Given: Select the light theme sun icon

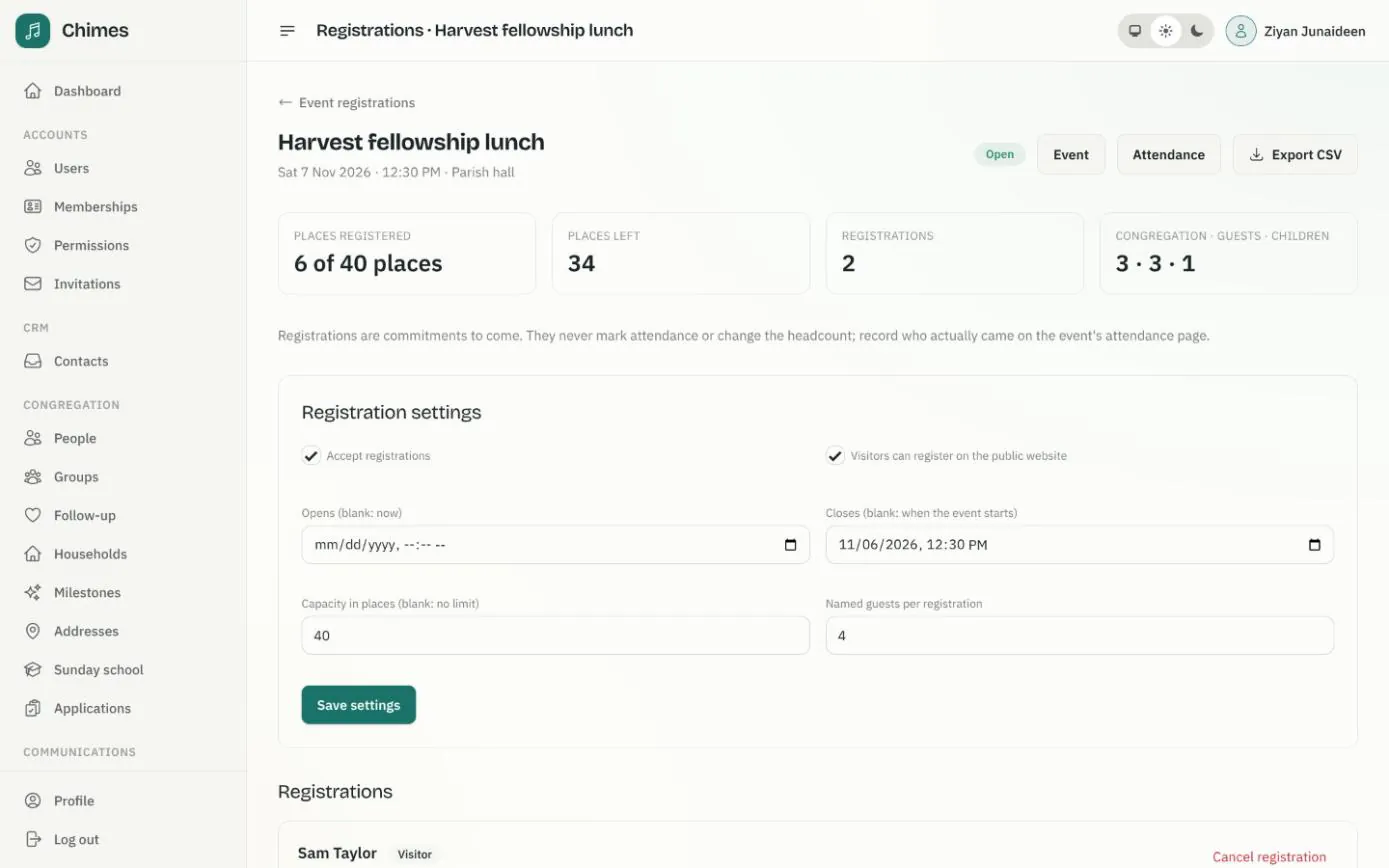Looking at the screenshot, I should point(1166,31).
